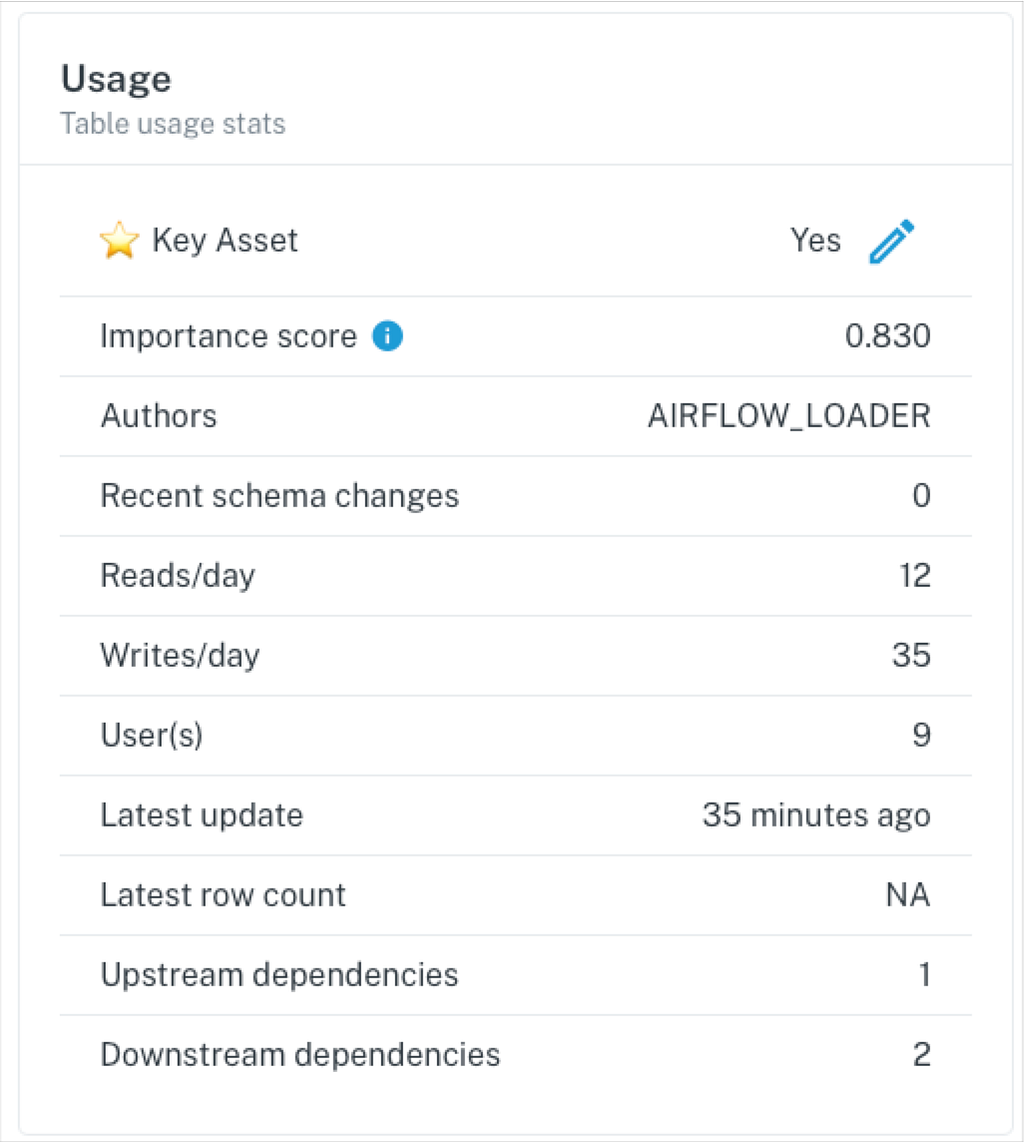Click the gold star Key Asset icon
This screenshot has width=1024, height=1142.
(x=119, y=240)
